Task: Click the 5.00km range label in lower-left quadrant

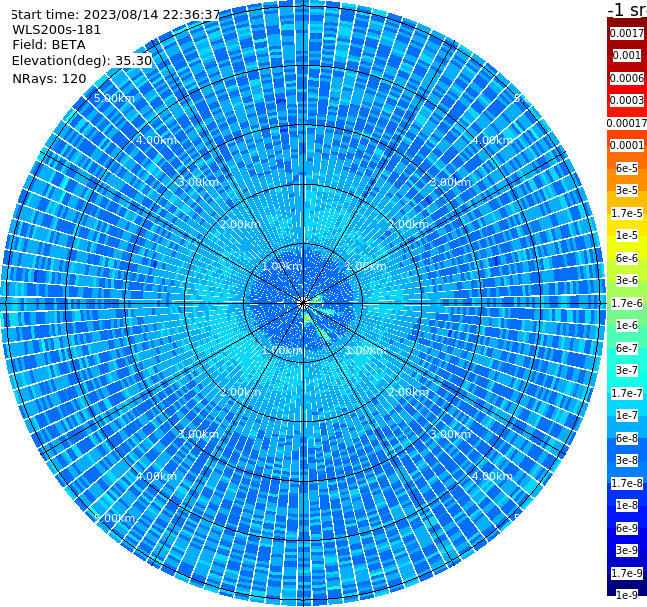Action: (114, 518)
